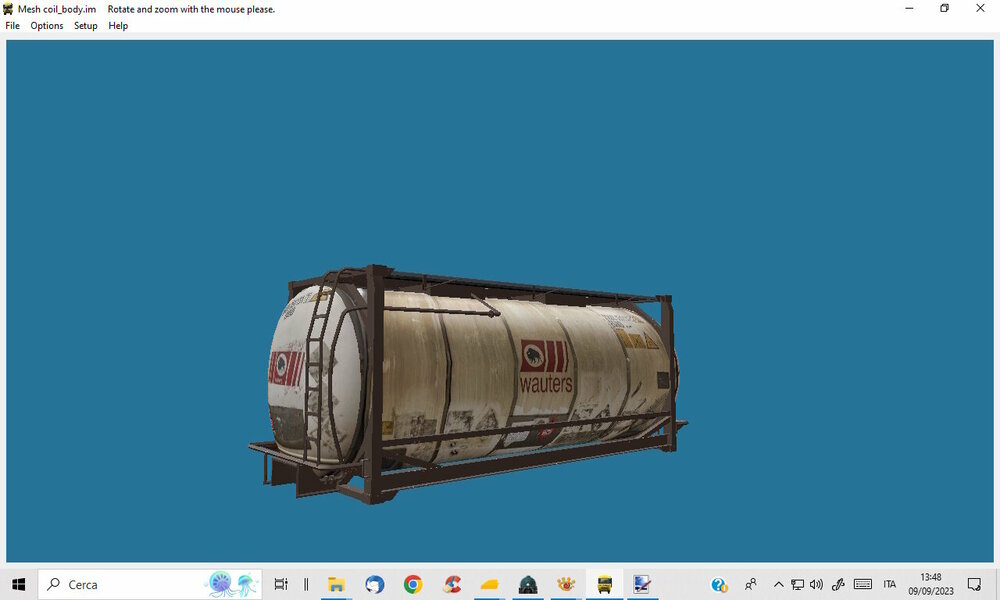Open the yellow wedge app in taskbar
1000x600 pixels.
pos(490,584)
